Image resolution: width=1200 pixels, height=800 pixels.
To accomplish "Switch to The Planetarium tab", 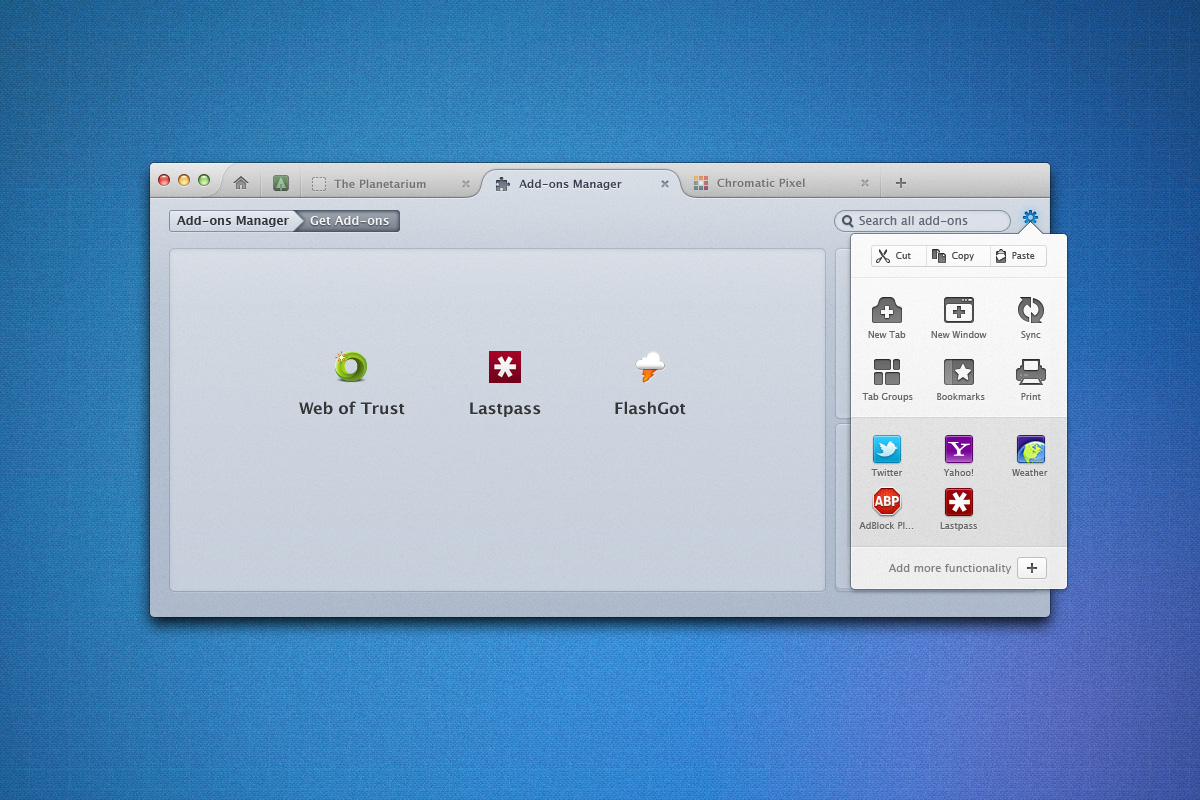I will click(x=380, y=184).
